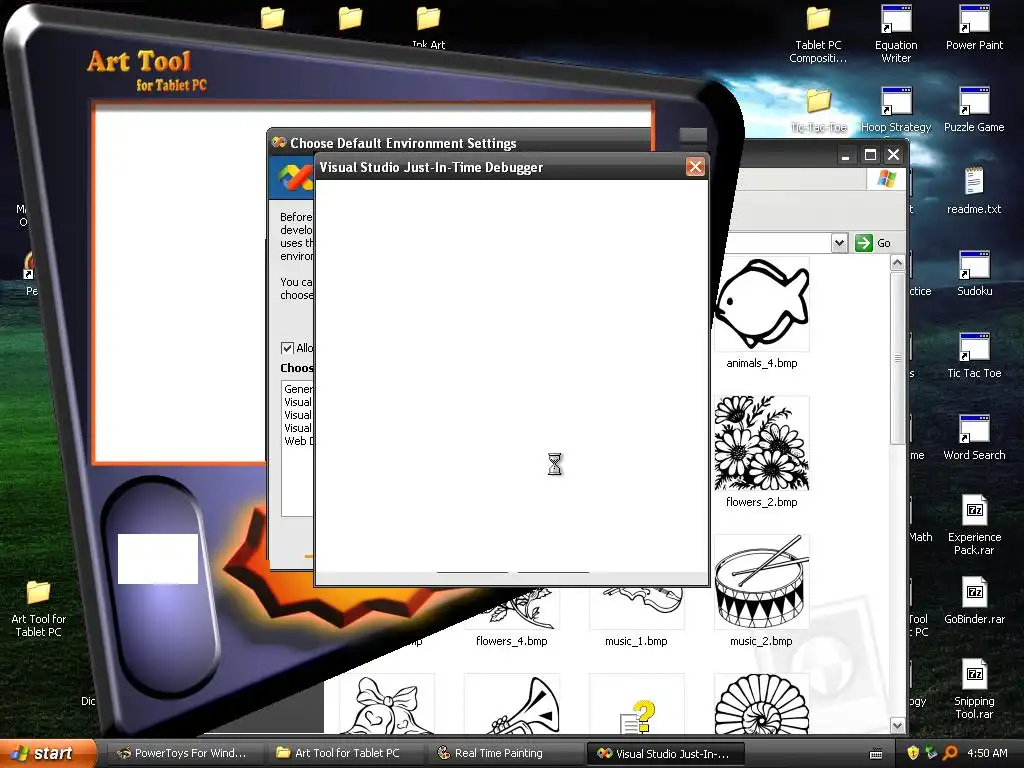Click the Windows flag logo in Explorer window

click(887, 178)
